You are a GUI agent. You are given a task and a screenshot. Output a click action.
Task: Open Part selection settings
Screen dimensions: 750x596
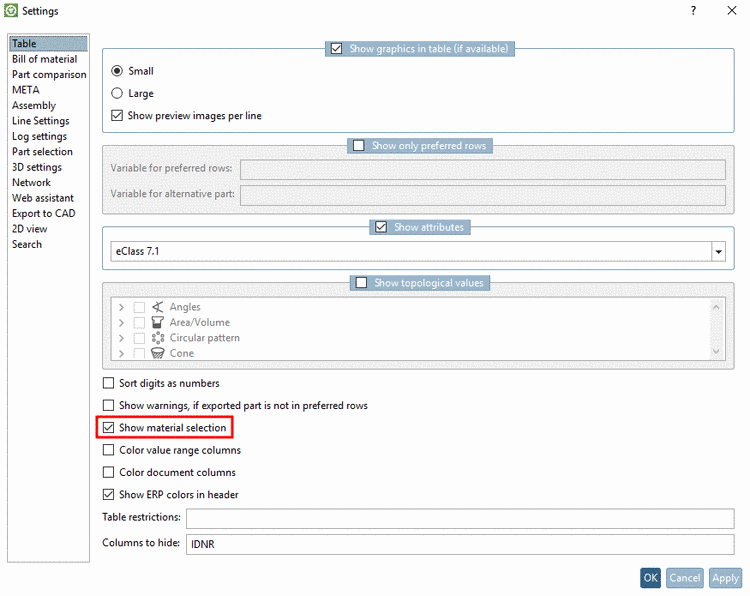click(42, 152)
